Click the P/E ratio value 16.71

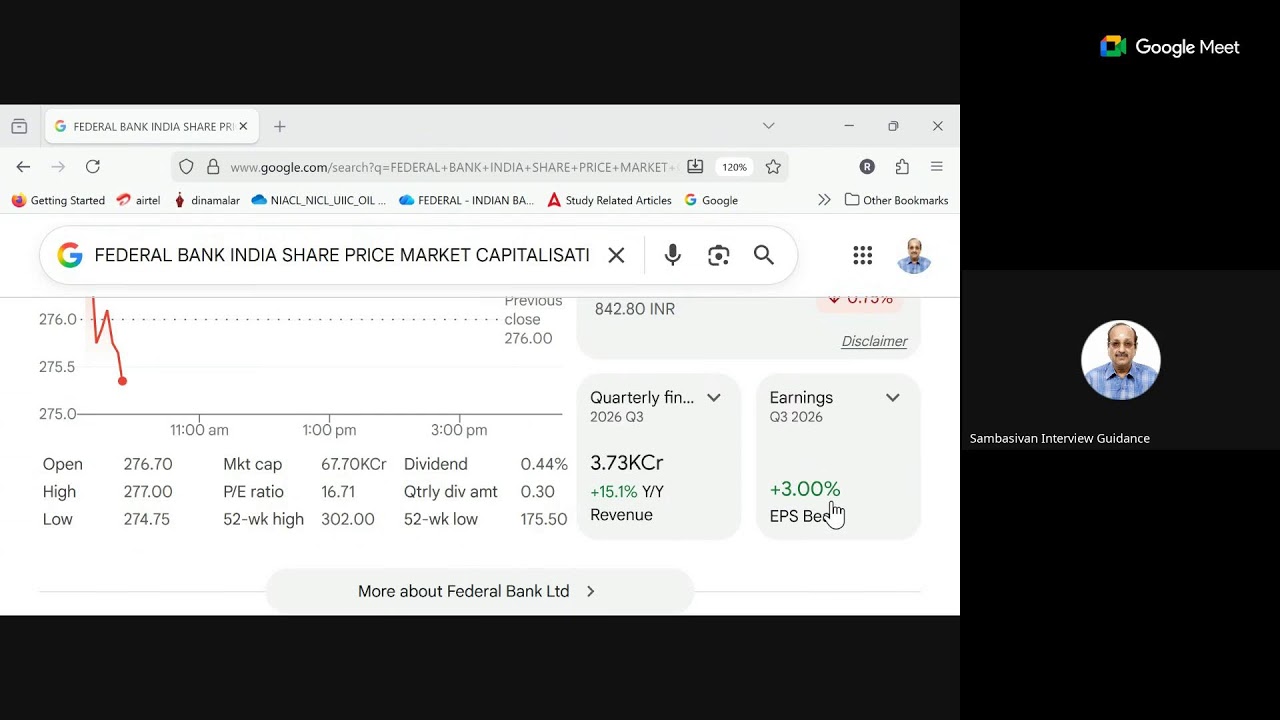[x=338, y=492]
